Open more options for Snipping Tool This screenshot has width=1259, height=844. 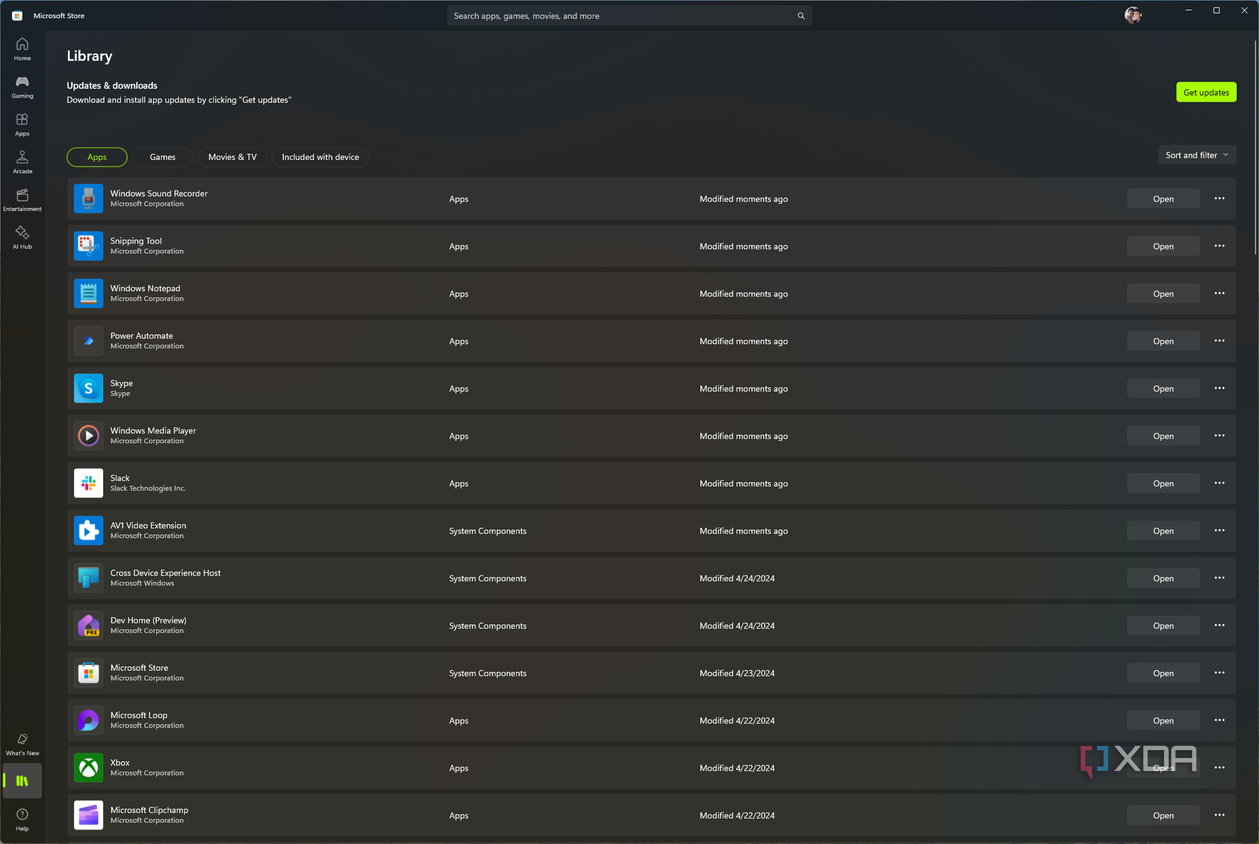pos(1219,246)
